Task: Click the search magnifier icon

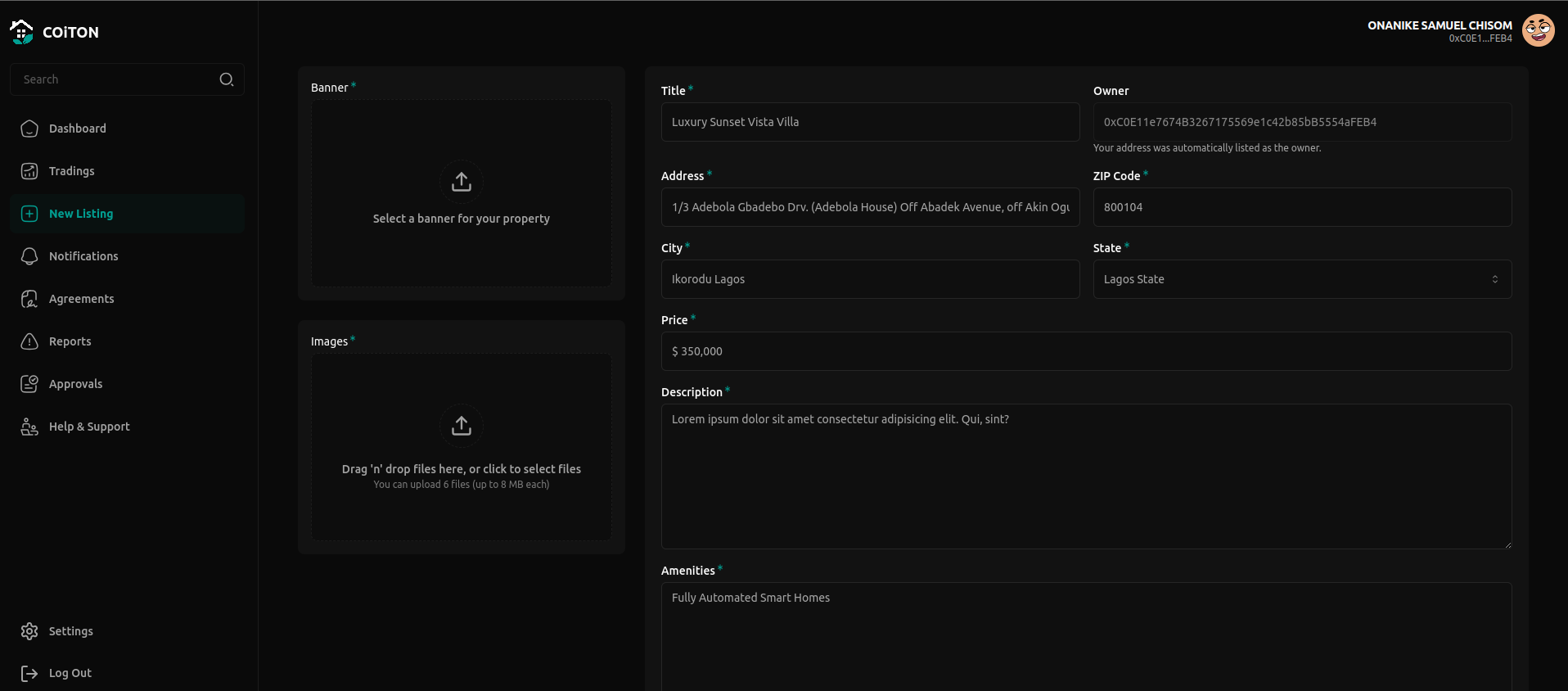Action: click(x=227, y=79)
